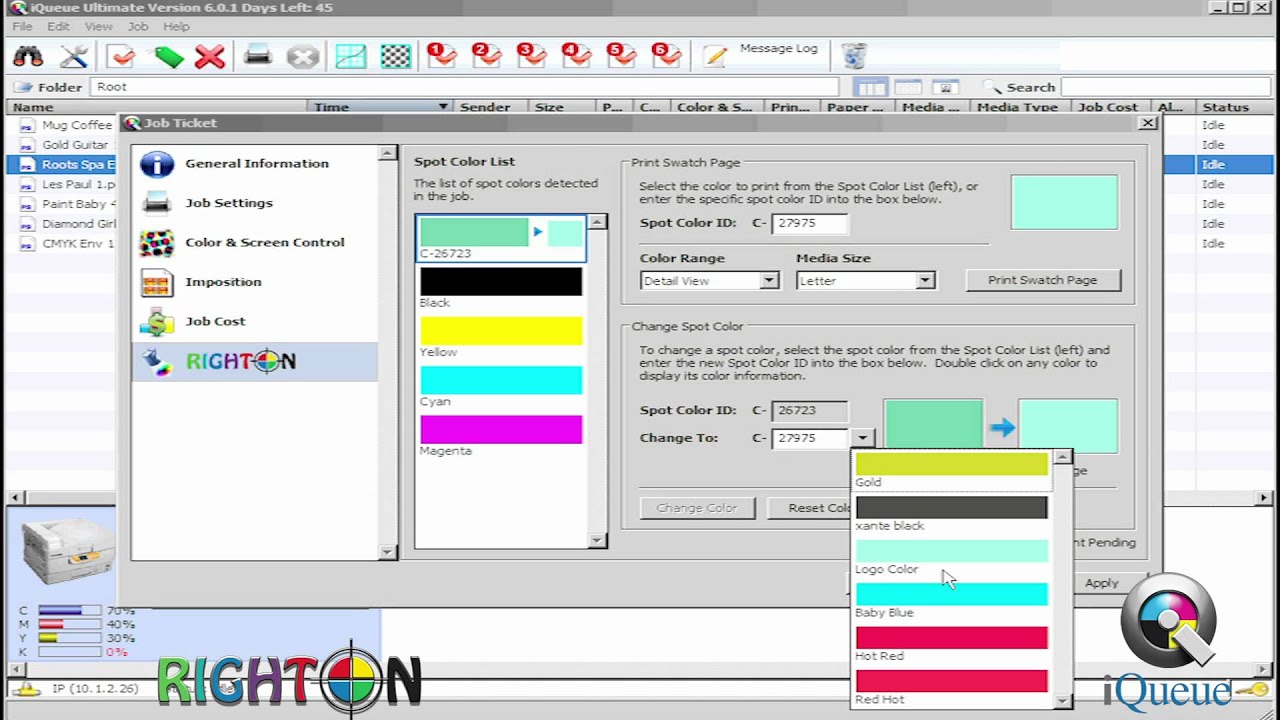The width and height of the screenshot is (1280, 720).
Task: Choose xante black from the dropdown list
Action: point(952,514)
